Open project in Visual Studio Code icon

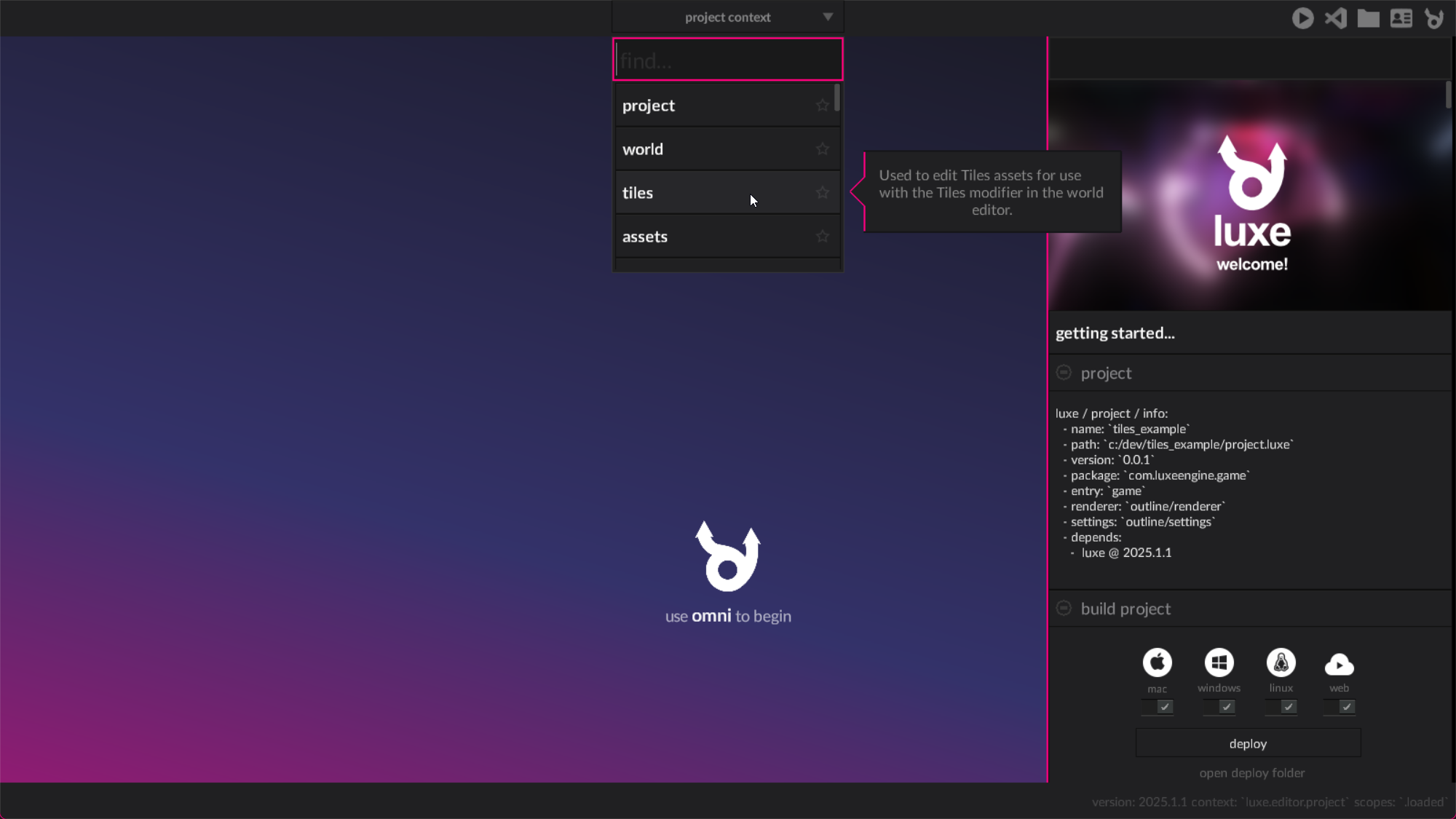pyautogui.click(x=1335, y=18)
